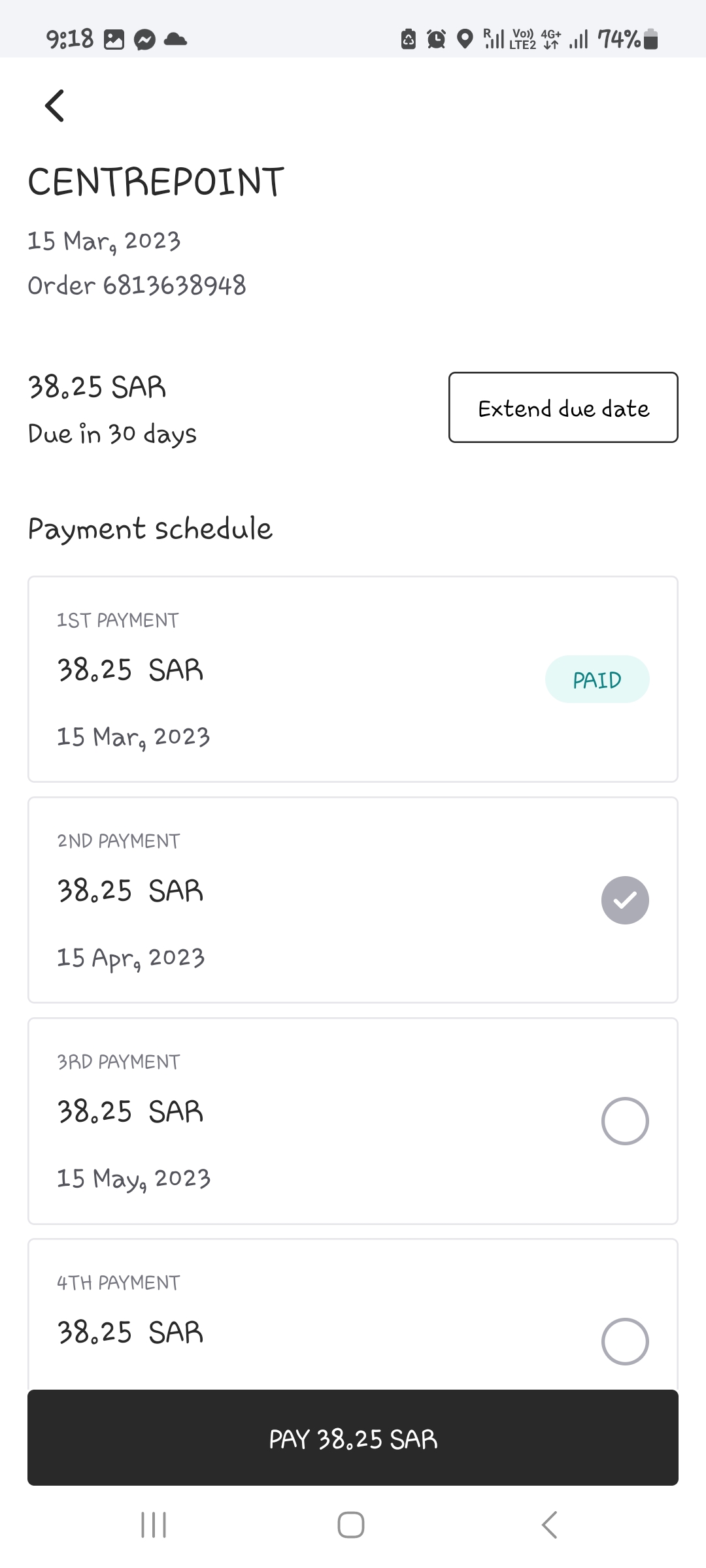Screen dimensions: 706x1568
Task: Tap the PAID badge on 1st payment
Action: 597,679
